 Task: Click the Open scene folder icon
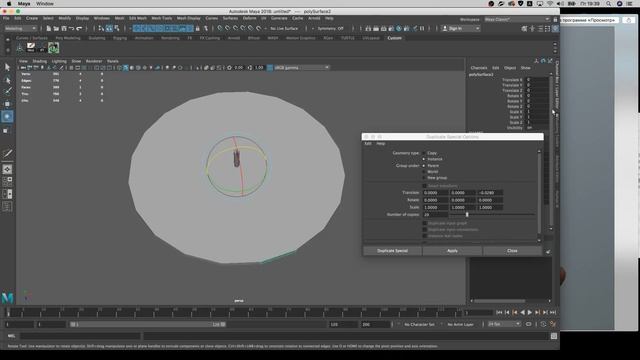(56, 29)
